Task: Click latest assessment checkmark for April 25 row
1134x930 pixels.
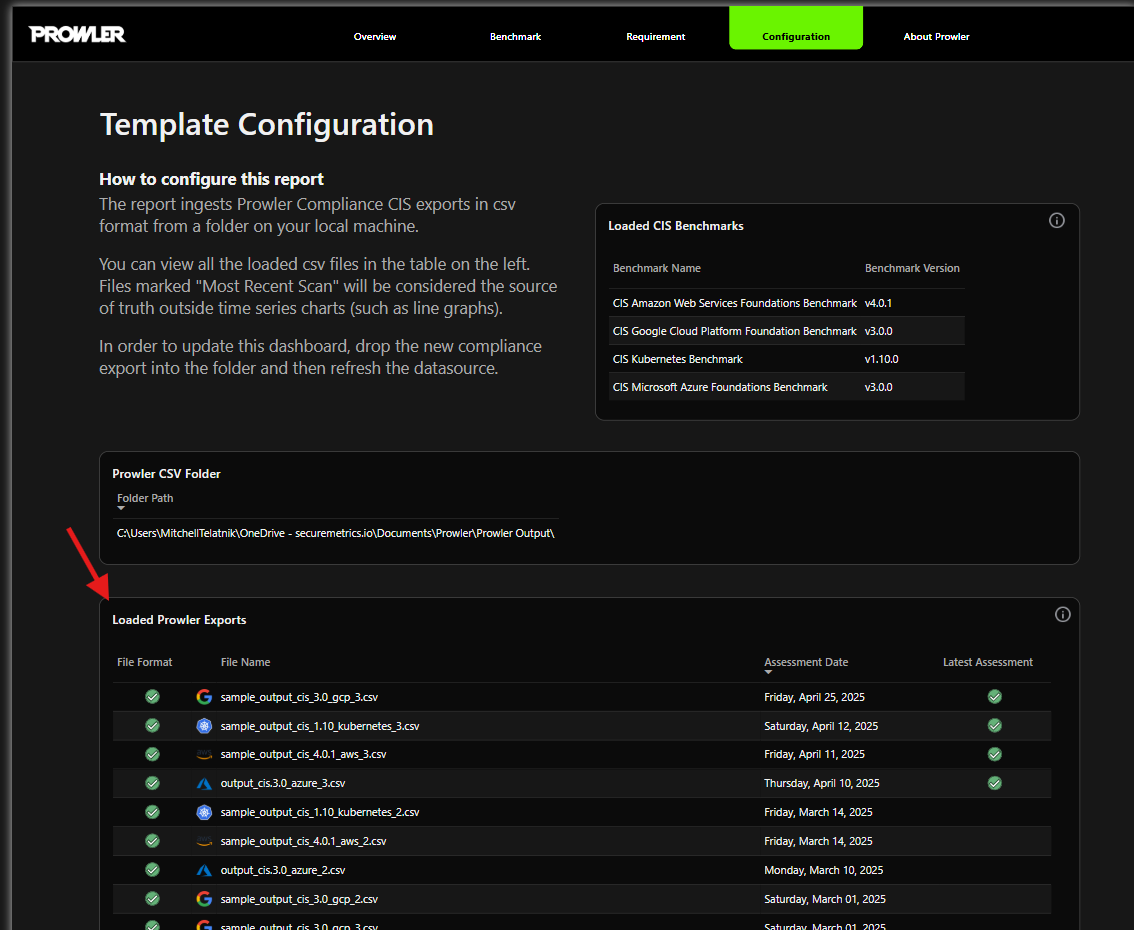Action: coord(994,697)
